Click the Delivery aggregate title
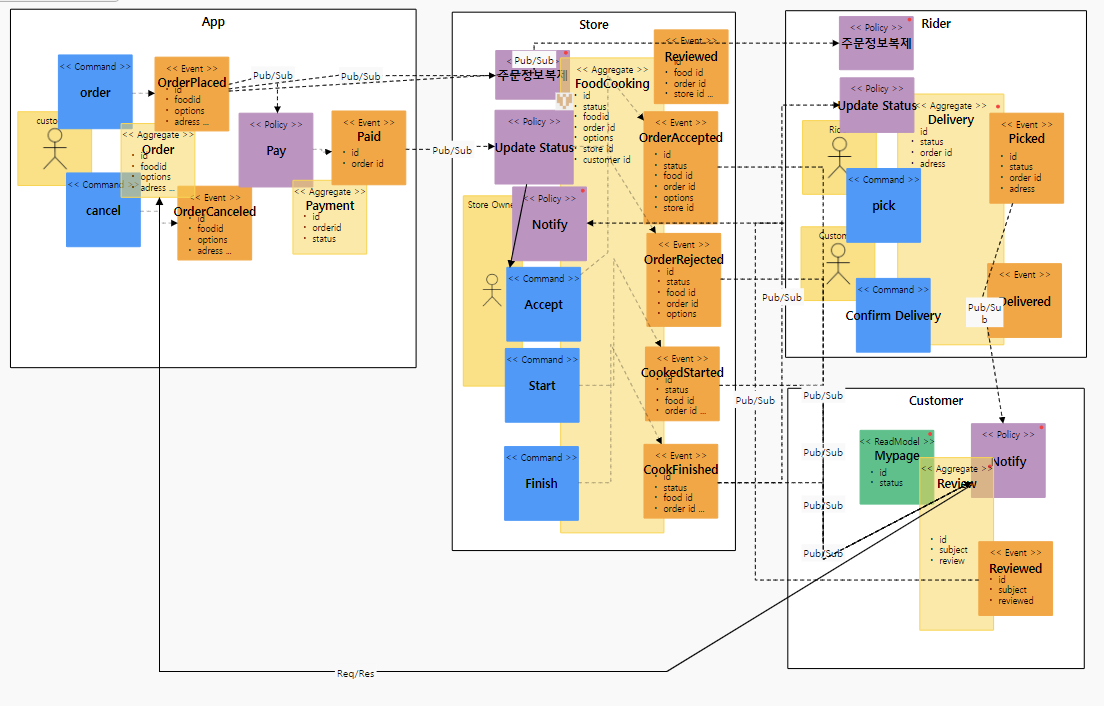Viewport: 1104px width, 706px height. [951, 120]
